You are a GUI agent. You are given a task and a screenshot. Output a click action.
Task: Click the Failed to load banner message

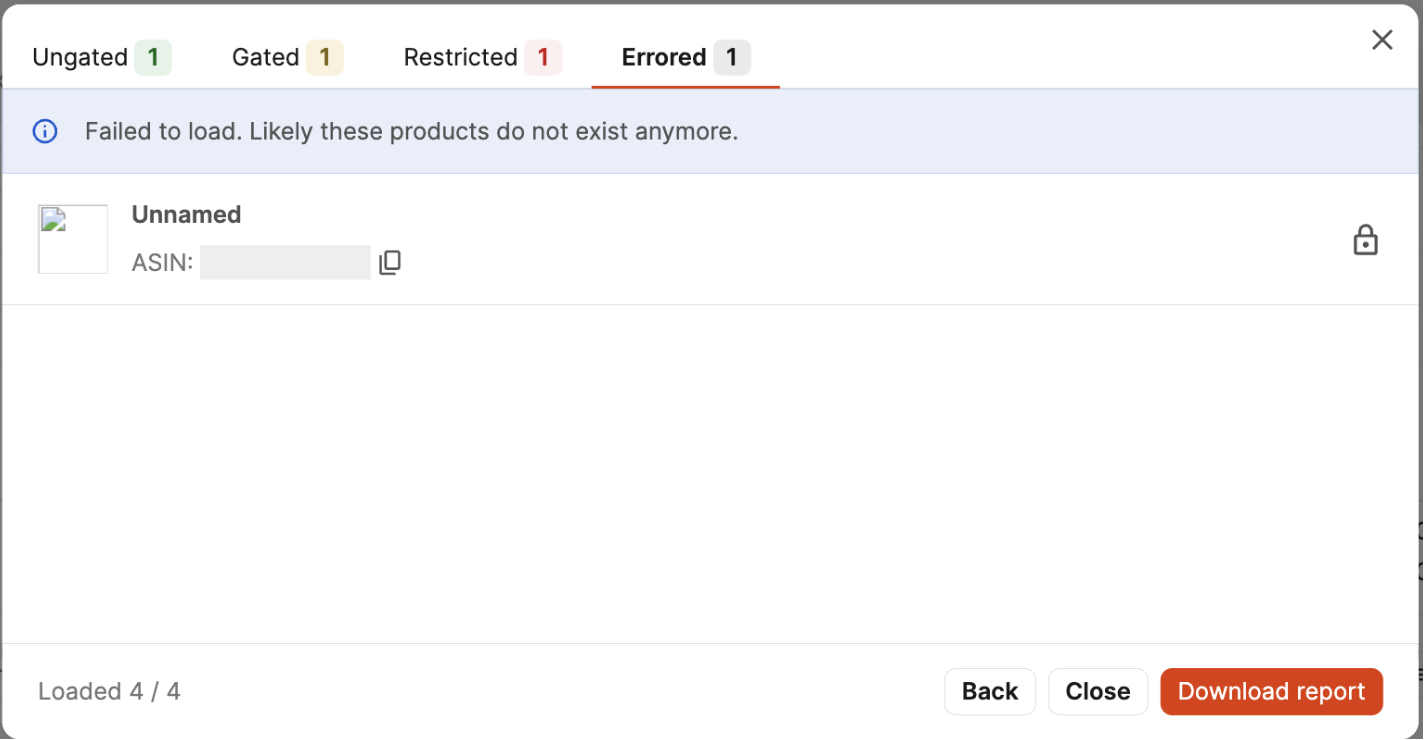click(411, 131)
